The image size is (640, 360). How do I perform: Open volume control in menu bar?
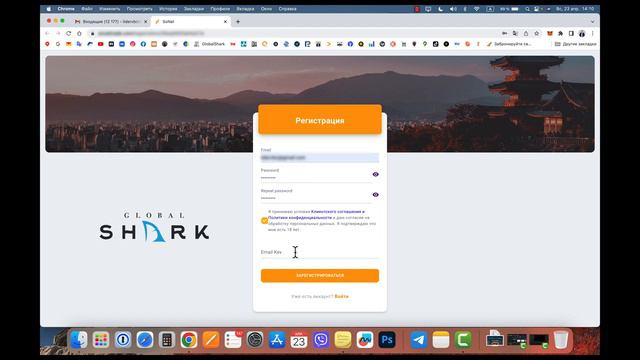pyautogui.click(x=453, y=9)
